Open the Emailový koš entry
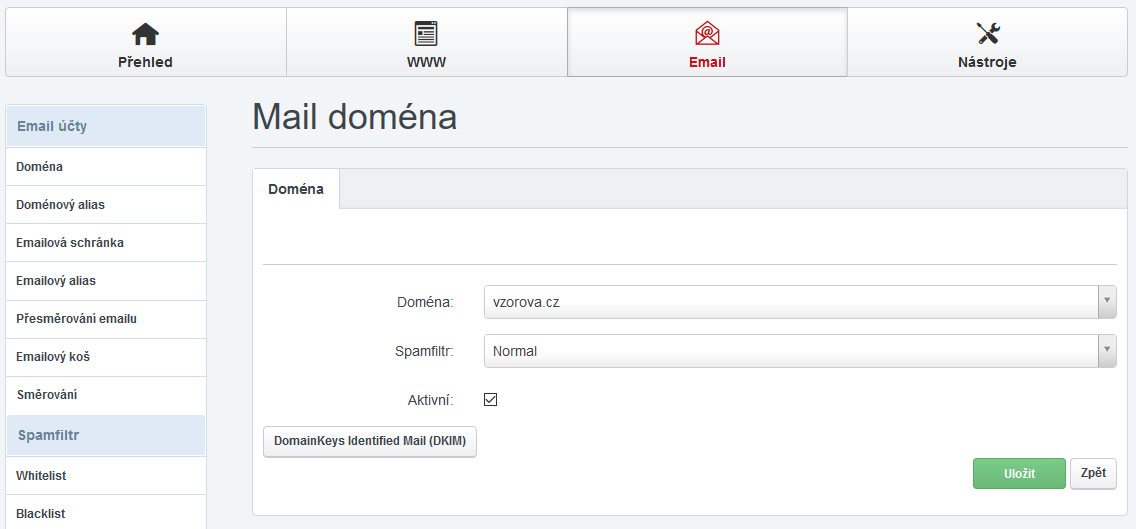Image resolution: width=1136 pixels, height=529 pixels. (53, 357)
